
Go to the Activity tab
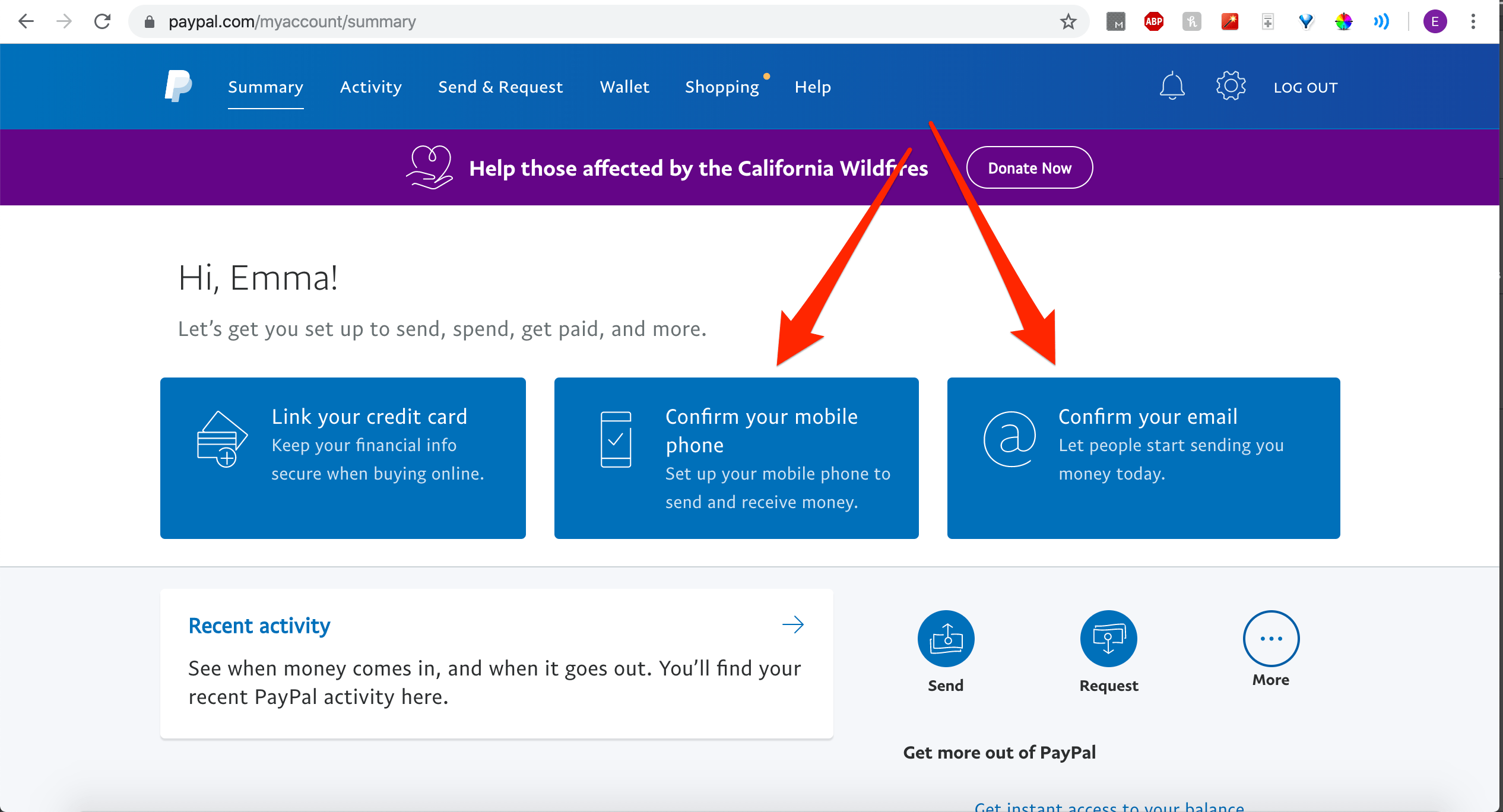(x=370, y=87)
